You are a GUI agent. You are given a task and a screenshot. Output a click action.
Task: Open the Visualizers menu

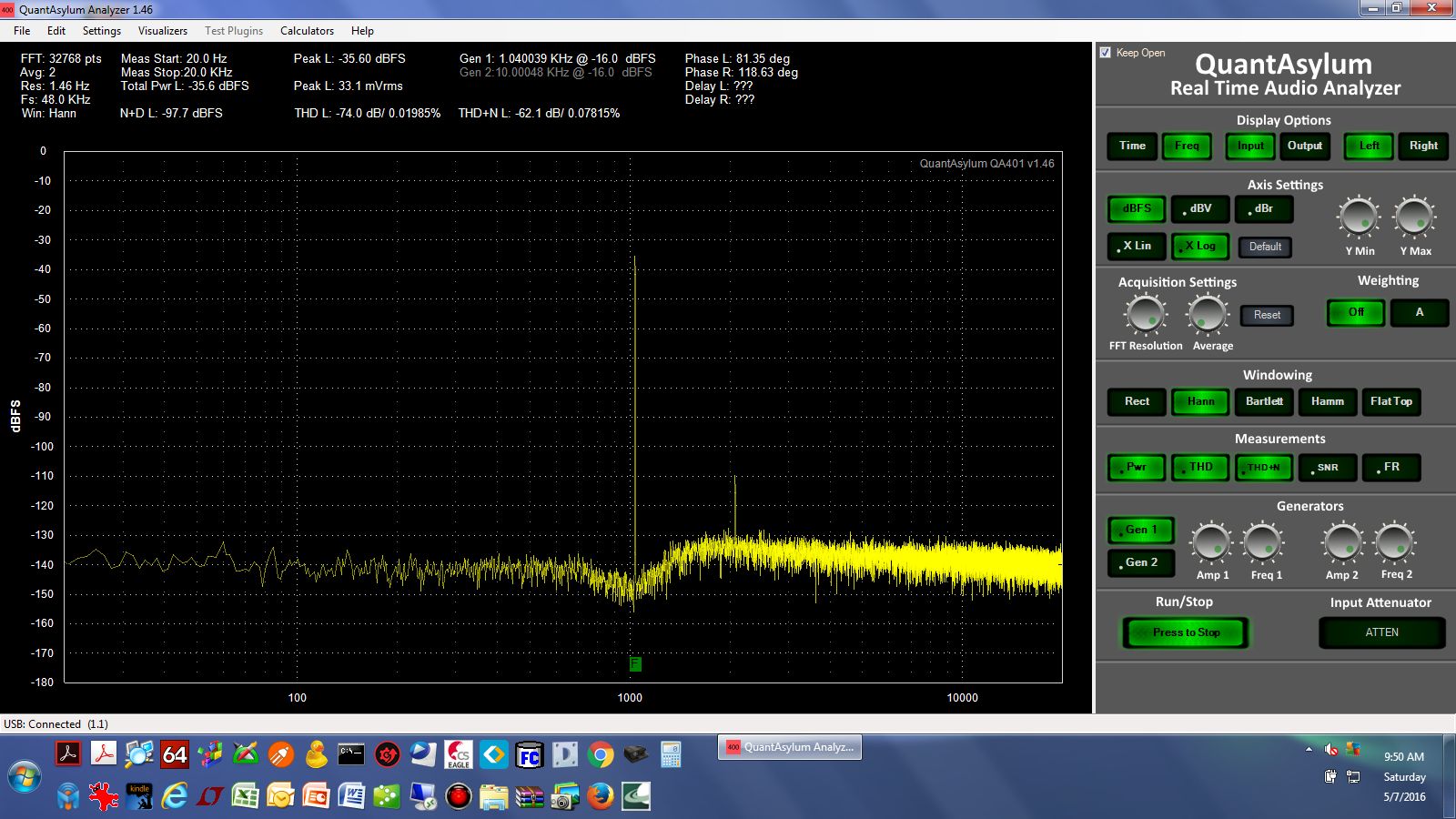tap(163, 30)
